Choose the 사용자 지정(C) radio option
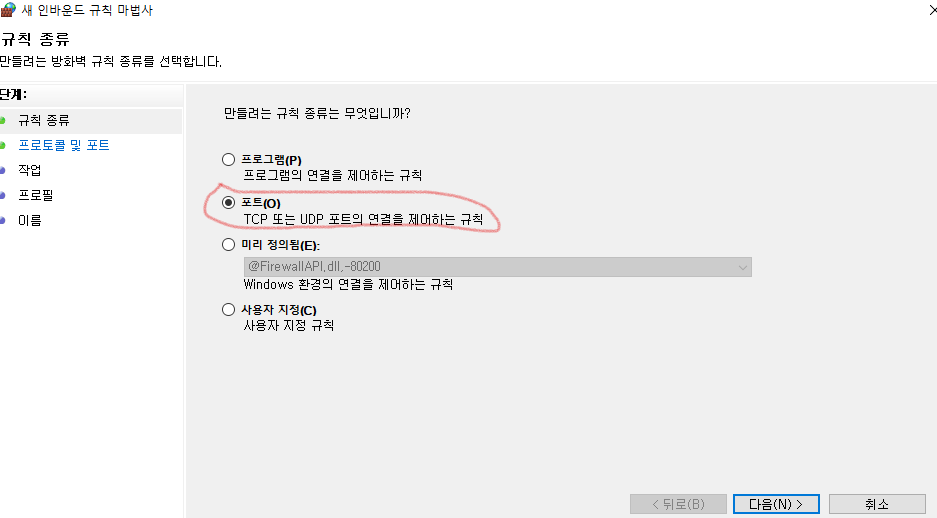The width and height of the screenshot is (937, 518). 228,309
